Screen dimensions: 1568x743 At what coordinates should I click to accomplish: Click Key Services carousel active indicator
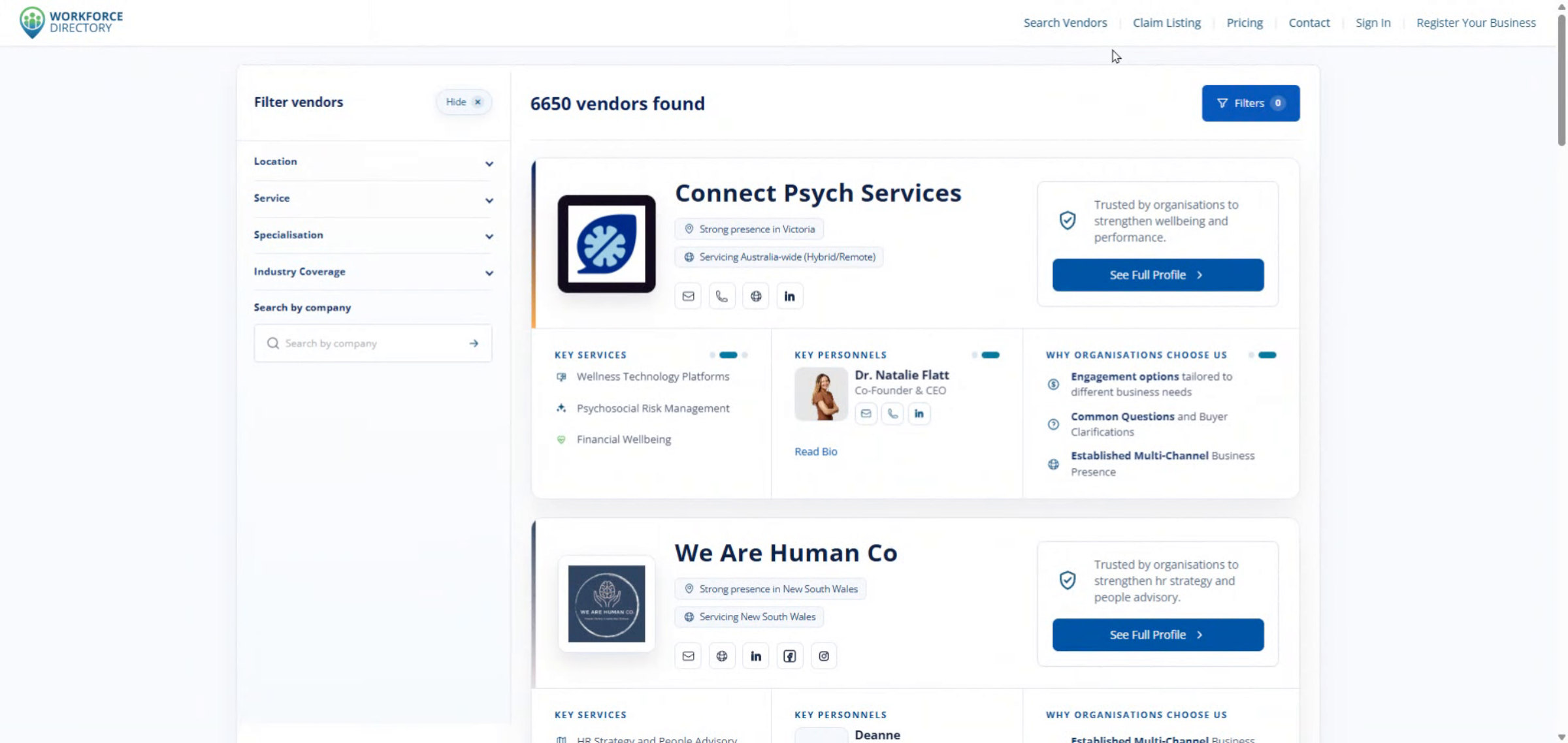coord(728,355)
